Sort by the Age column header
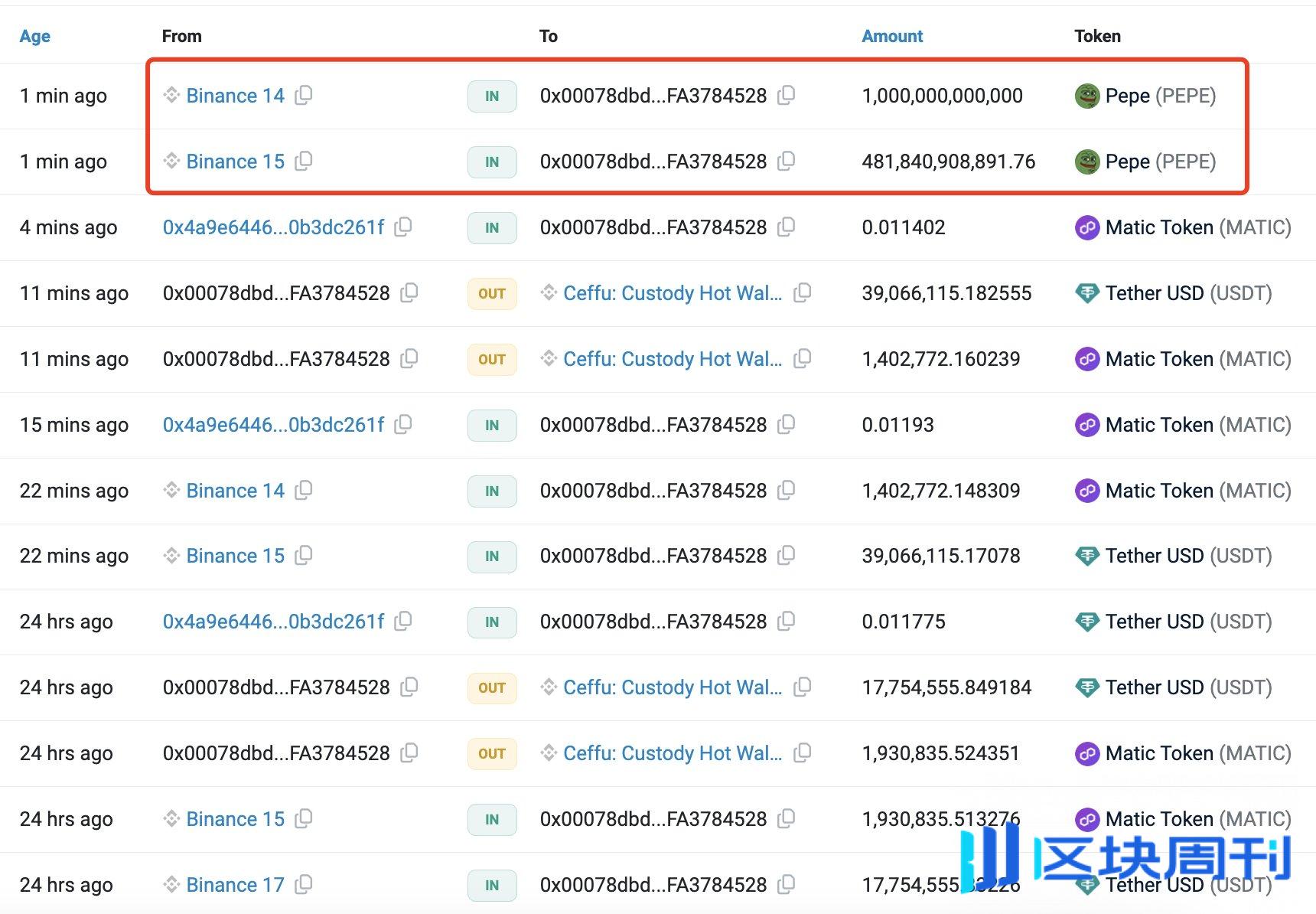The height and width of the screenshot is (914, 1316). 35,36
